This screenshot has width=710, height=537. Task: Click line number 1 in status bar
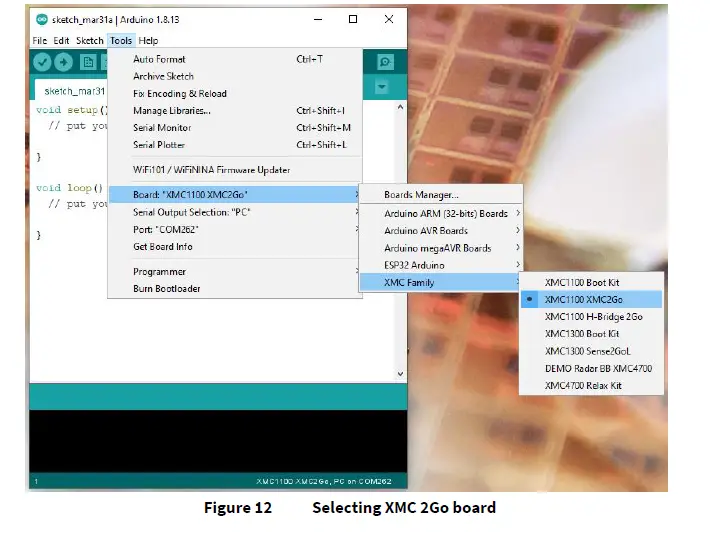(36, 481)
